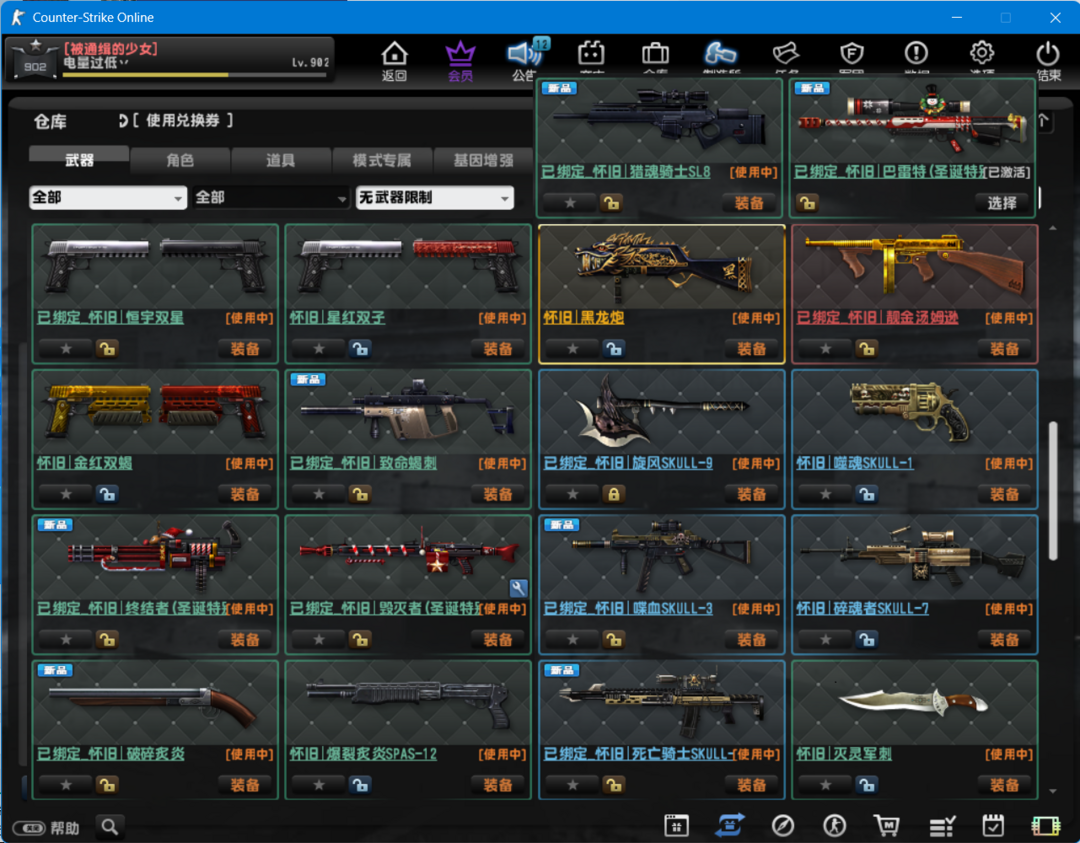This screenshot has width=1080, height=843.
Task: Open the shield clan icon in top bar
Action: [852, 53]
